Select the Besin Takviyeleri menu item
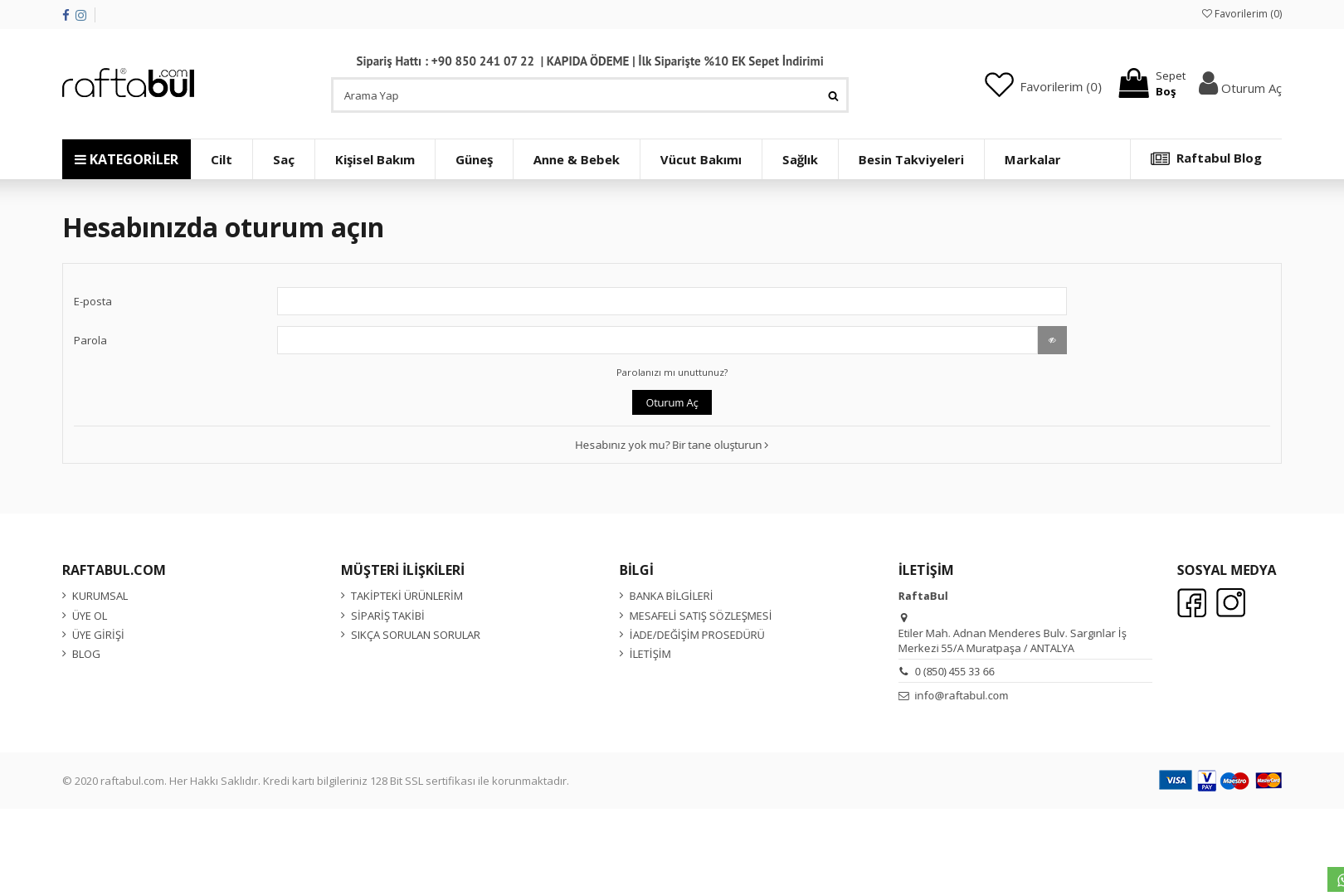 [911, 159]
